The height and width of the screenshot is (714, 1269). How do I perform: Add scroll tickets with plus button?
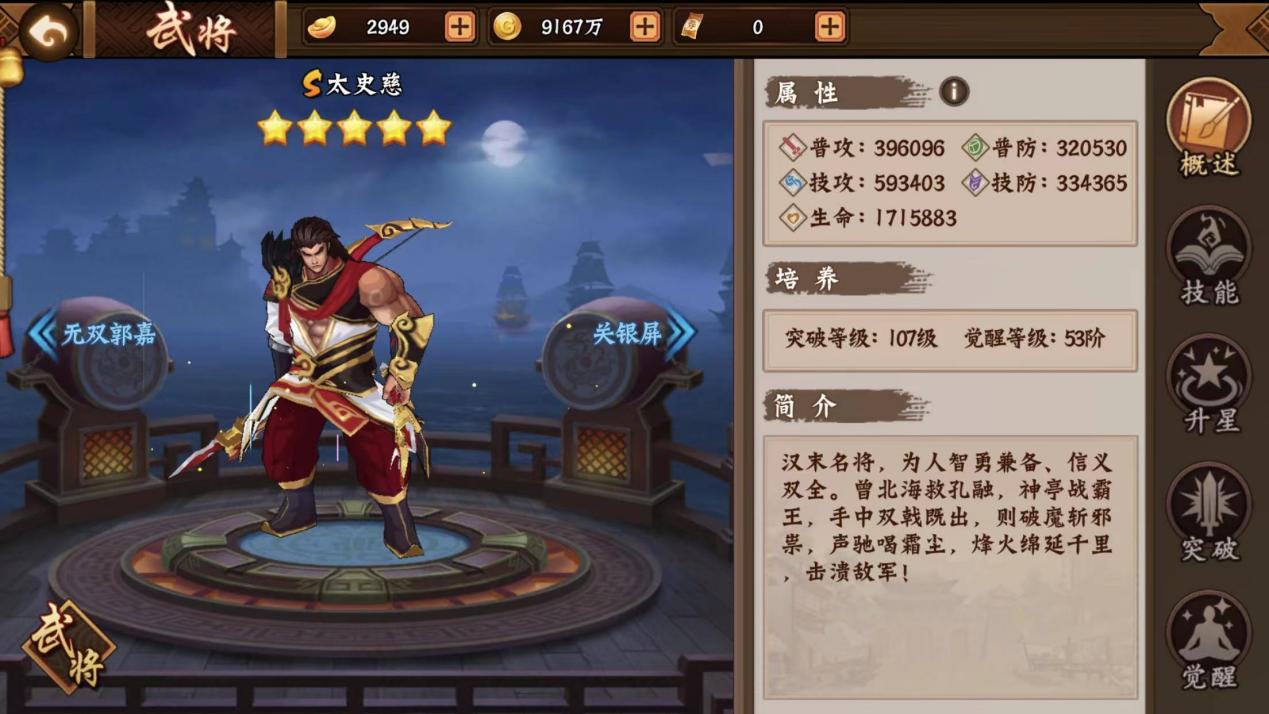click(x=829, y=27)
